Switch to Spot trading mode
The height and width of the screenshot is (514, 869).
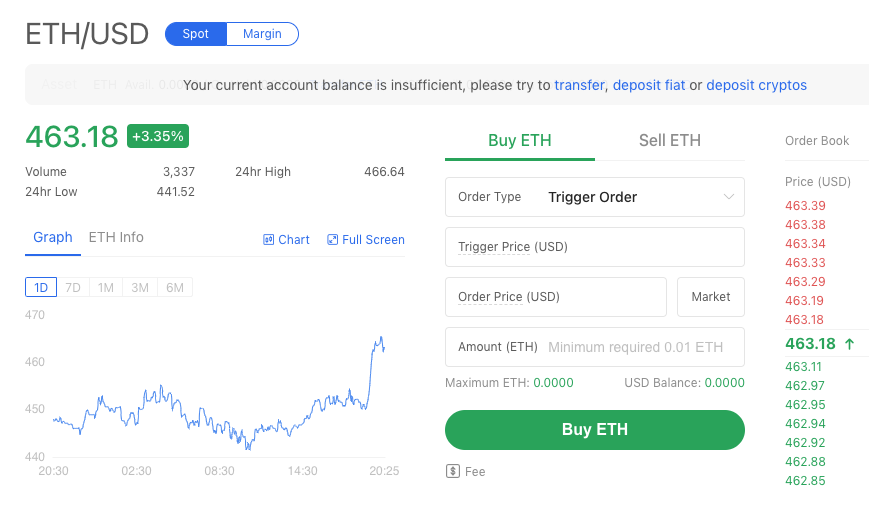coord(196,34)
